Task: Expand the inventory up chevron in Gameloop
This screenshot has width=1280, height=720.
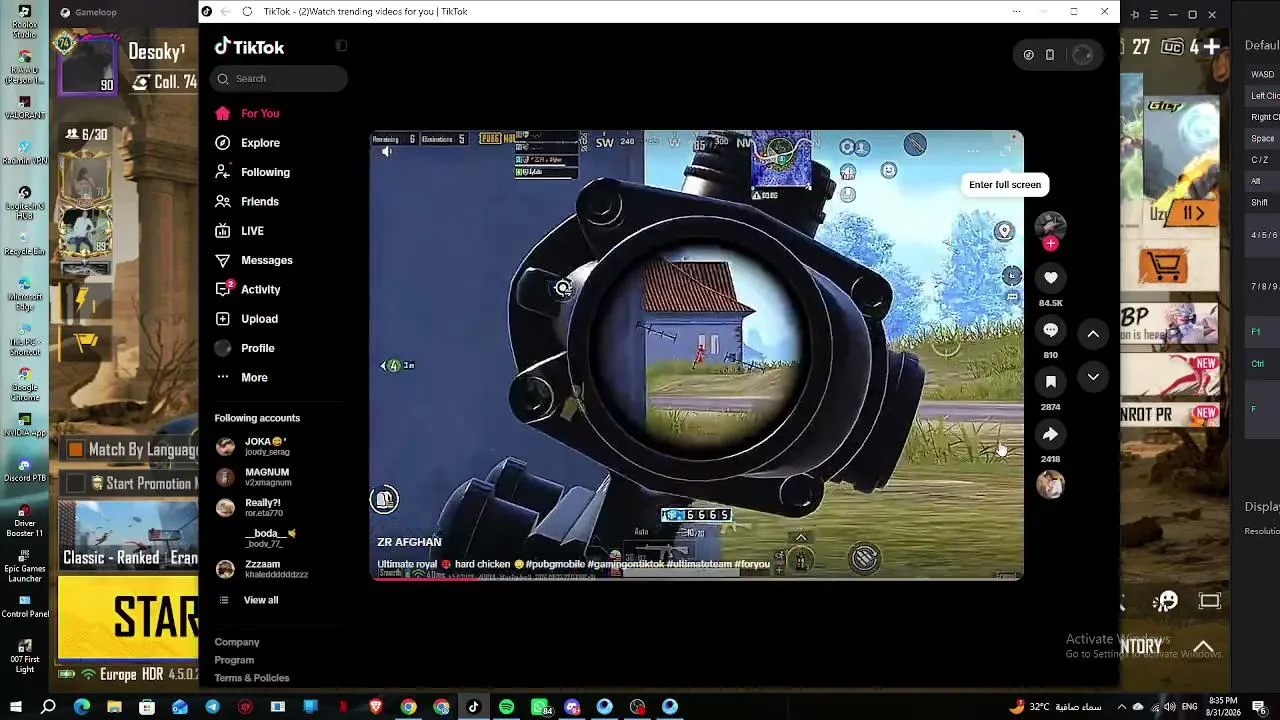Action: point(1204,646)
